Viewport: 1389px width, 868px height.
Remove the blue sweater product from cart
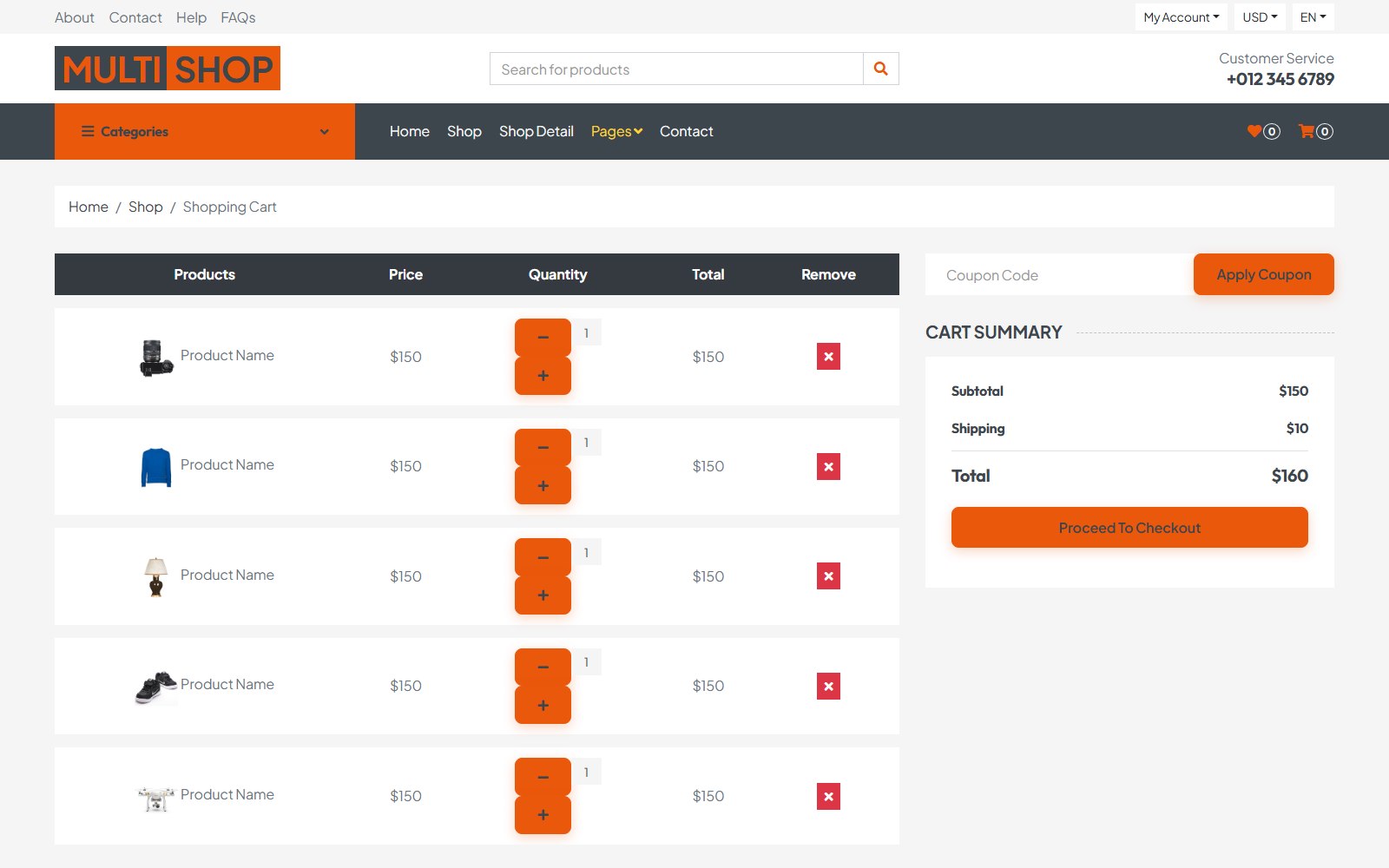pos(828,466)
